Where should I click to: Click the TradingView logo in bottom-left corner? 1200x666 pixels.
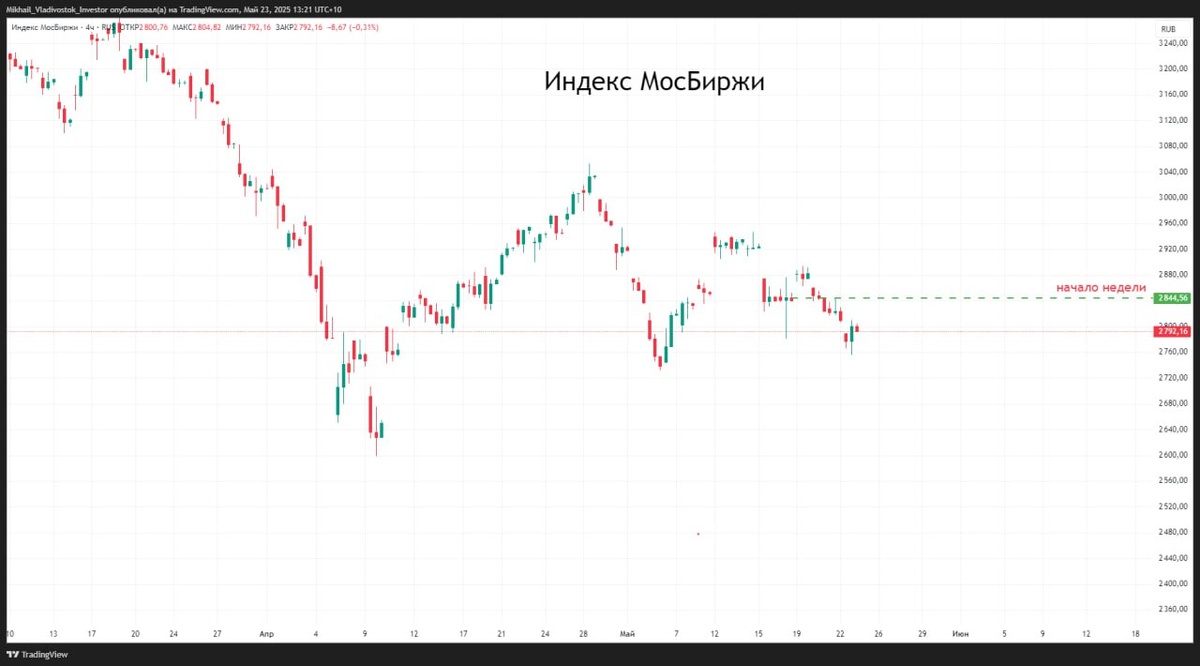click(36, 655)
